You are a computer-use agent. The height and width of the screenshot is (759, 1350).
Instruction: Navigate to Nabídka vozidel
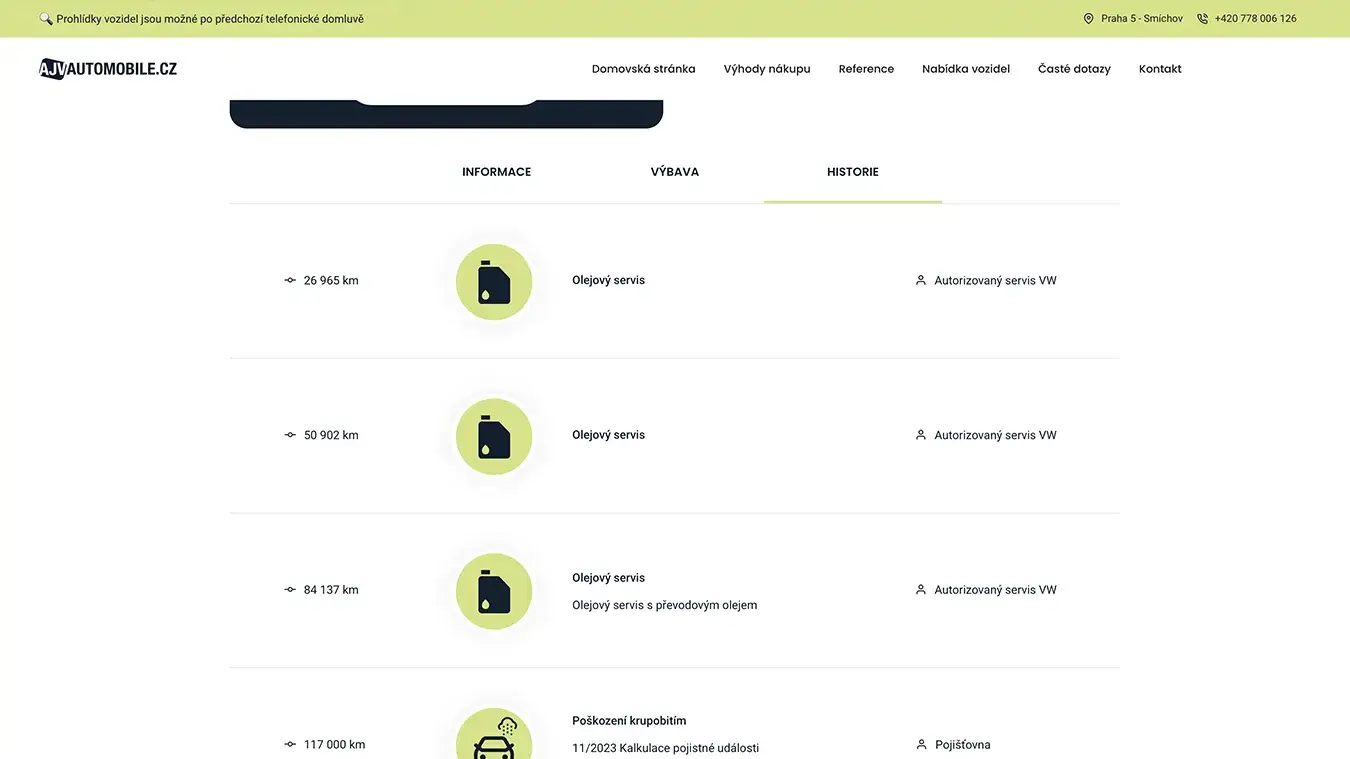(x=965, y=69)
